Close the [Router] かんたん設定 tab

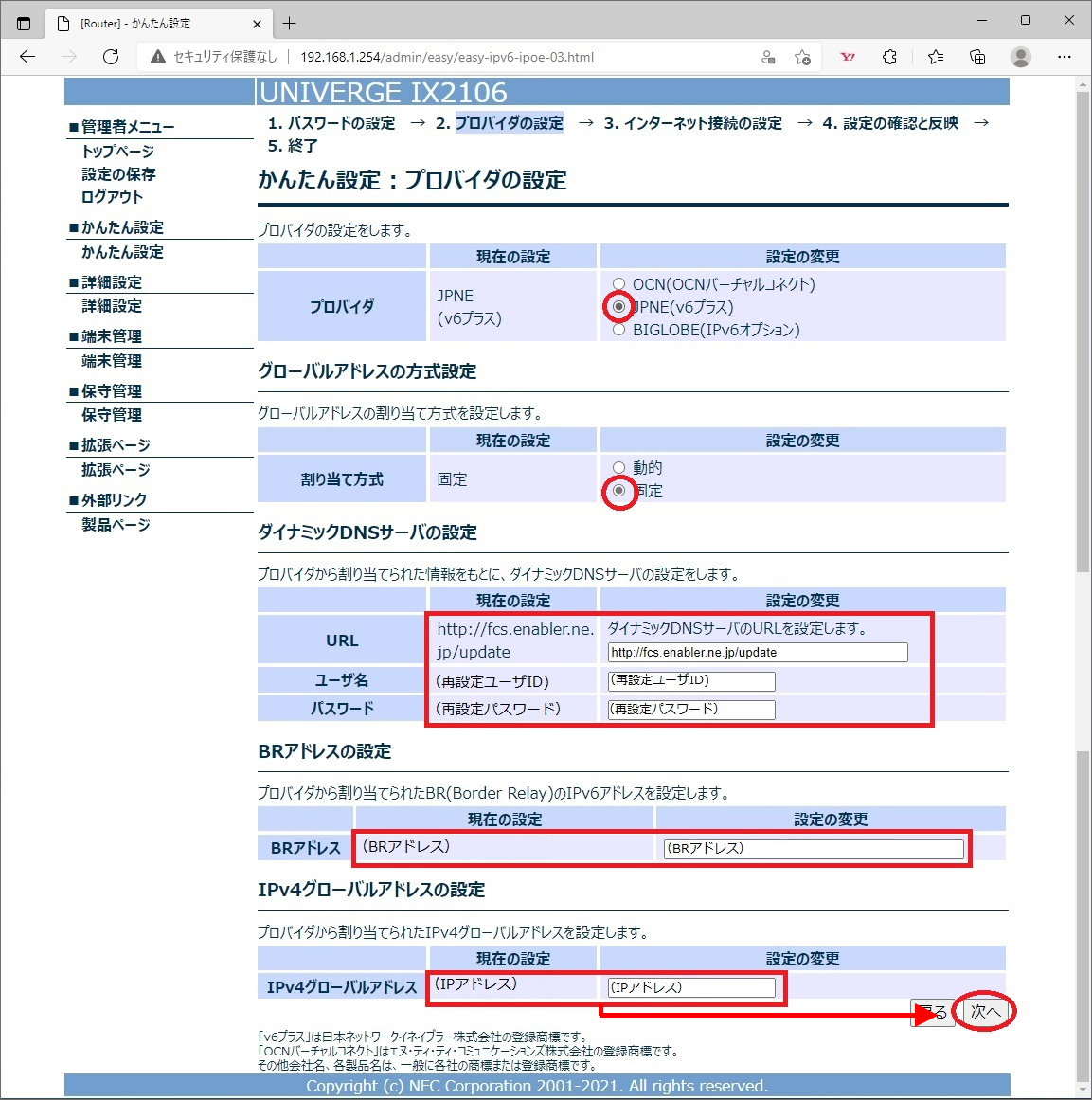click(x=257, y=24)
